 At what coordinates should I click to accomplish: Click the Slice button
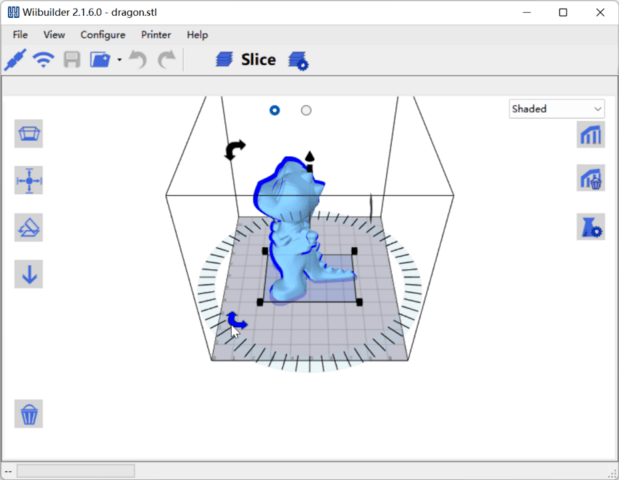coord(246,60)
